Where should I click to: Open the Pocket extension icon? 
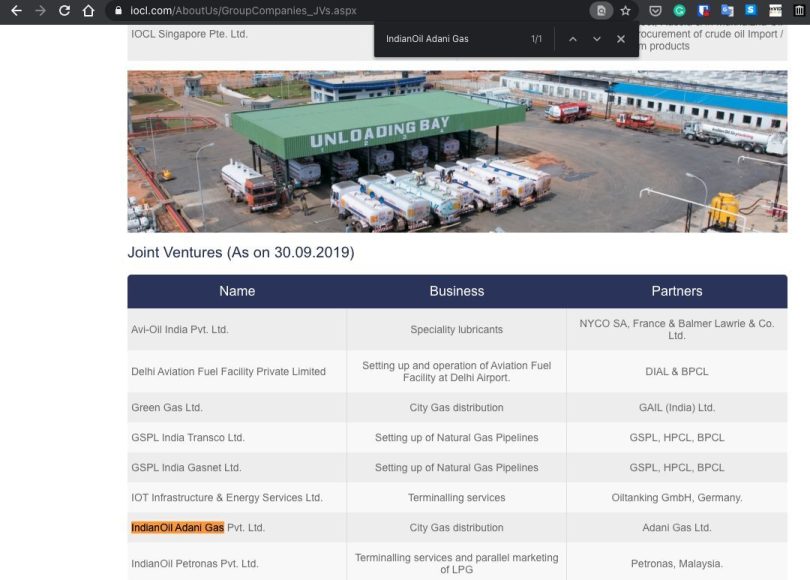[x=655, y=11]
